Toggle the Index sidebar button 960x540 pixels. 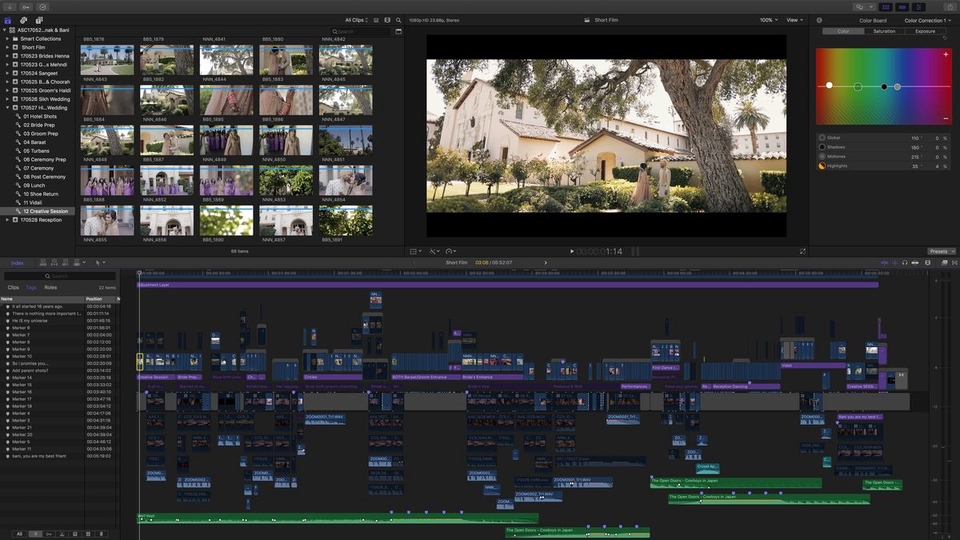[17, 263]
